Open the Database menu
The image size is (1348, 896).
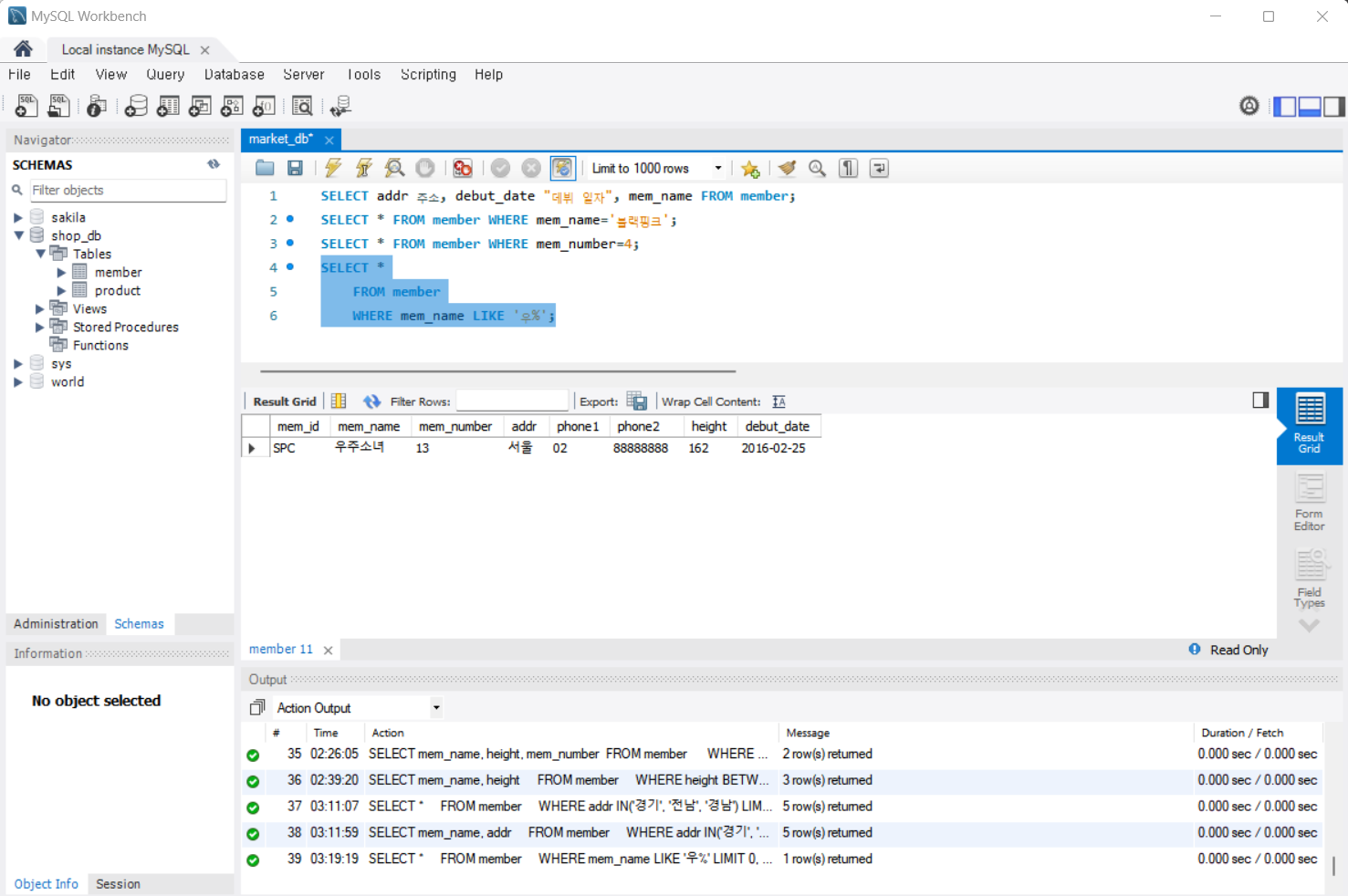click(x=235, y=75)
